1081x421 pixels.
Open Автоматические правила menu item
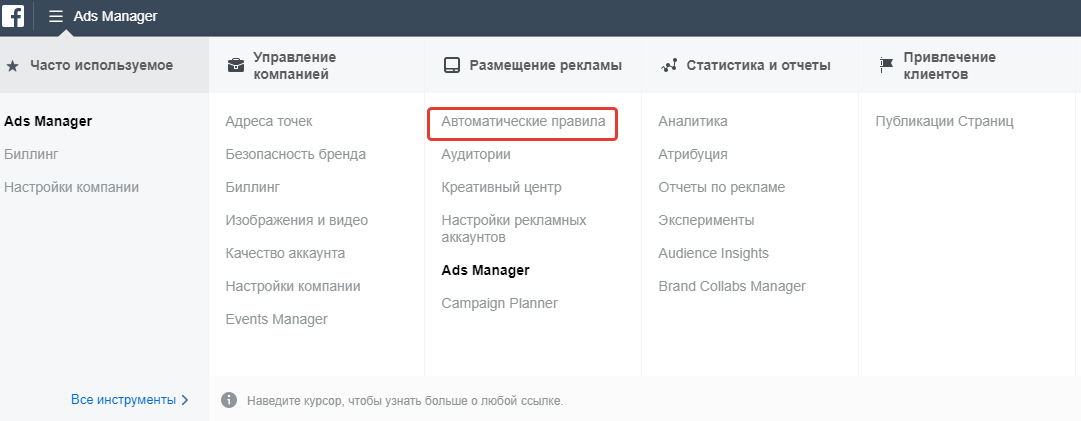click(x=523, y=122)
